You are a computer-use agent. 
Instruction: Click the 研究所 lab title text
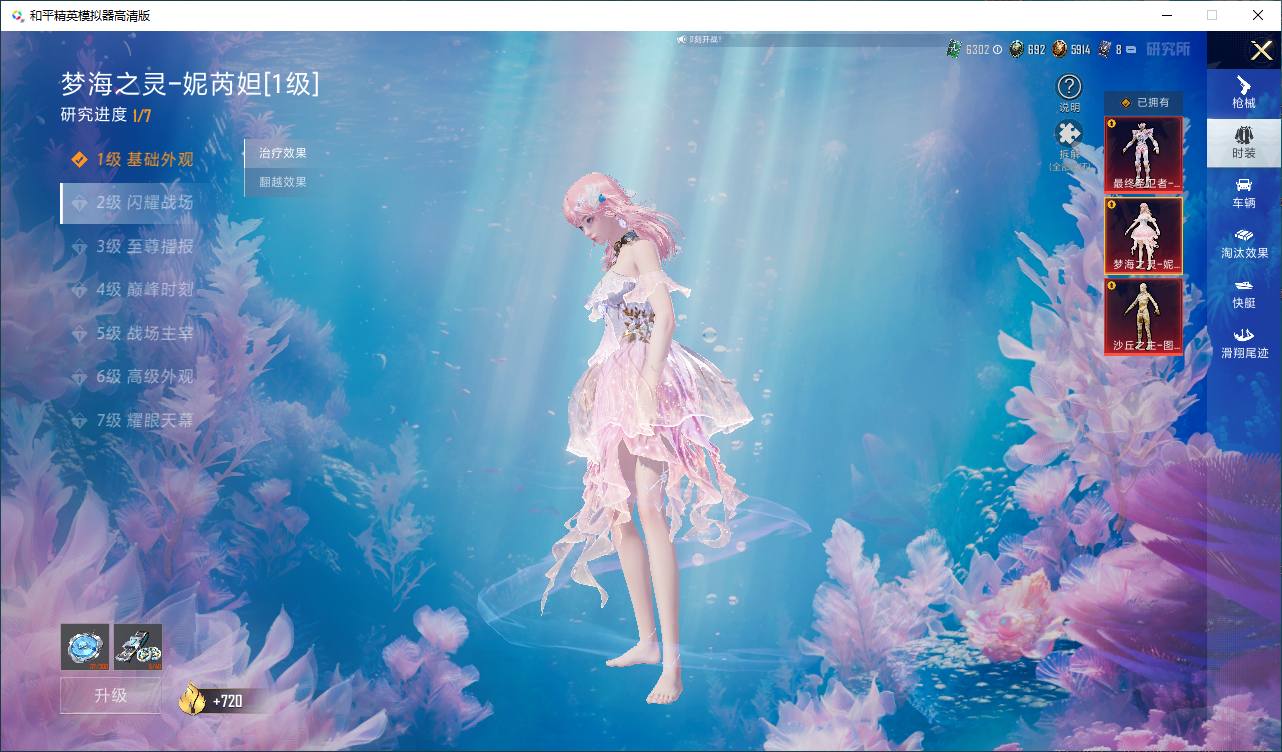pyautogui.click(x=1168, y=48)
